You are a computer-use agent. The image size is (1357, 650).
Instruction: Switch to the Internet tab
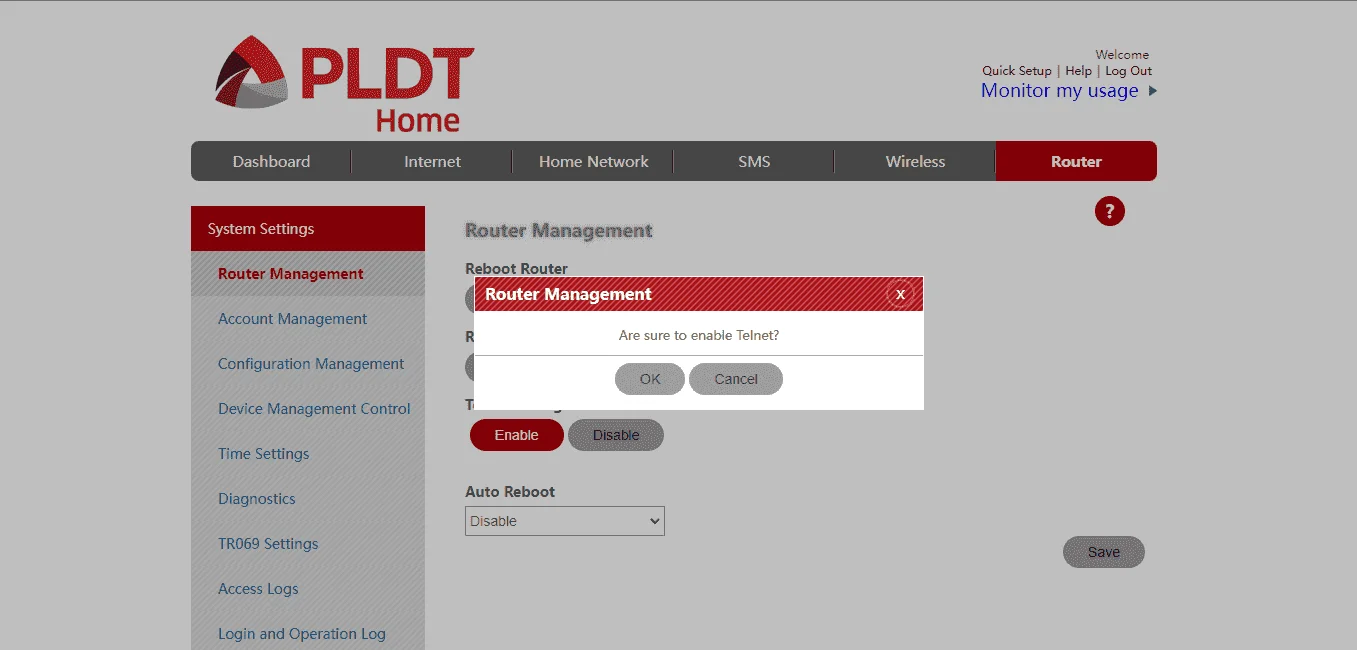[432, 161]
